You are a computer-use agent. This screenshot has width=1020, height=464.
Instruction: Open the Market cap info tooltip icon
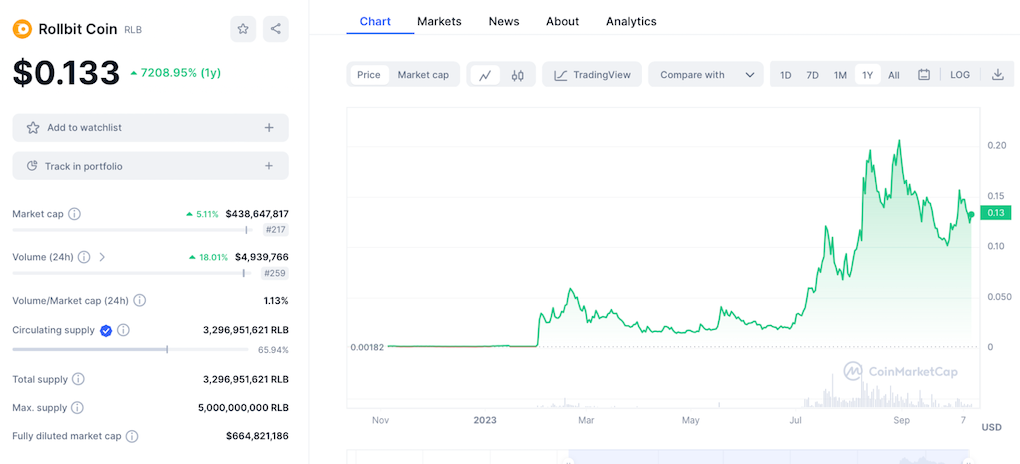75,214
